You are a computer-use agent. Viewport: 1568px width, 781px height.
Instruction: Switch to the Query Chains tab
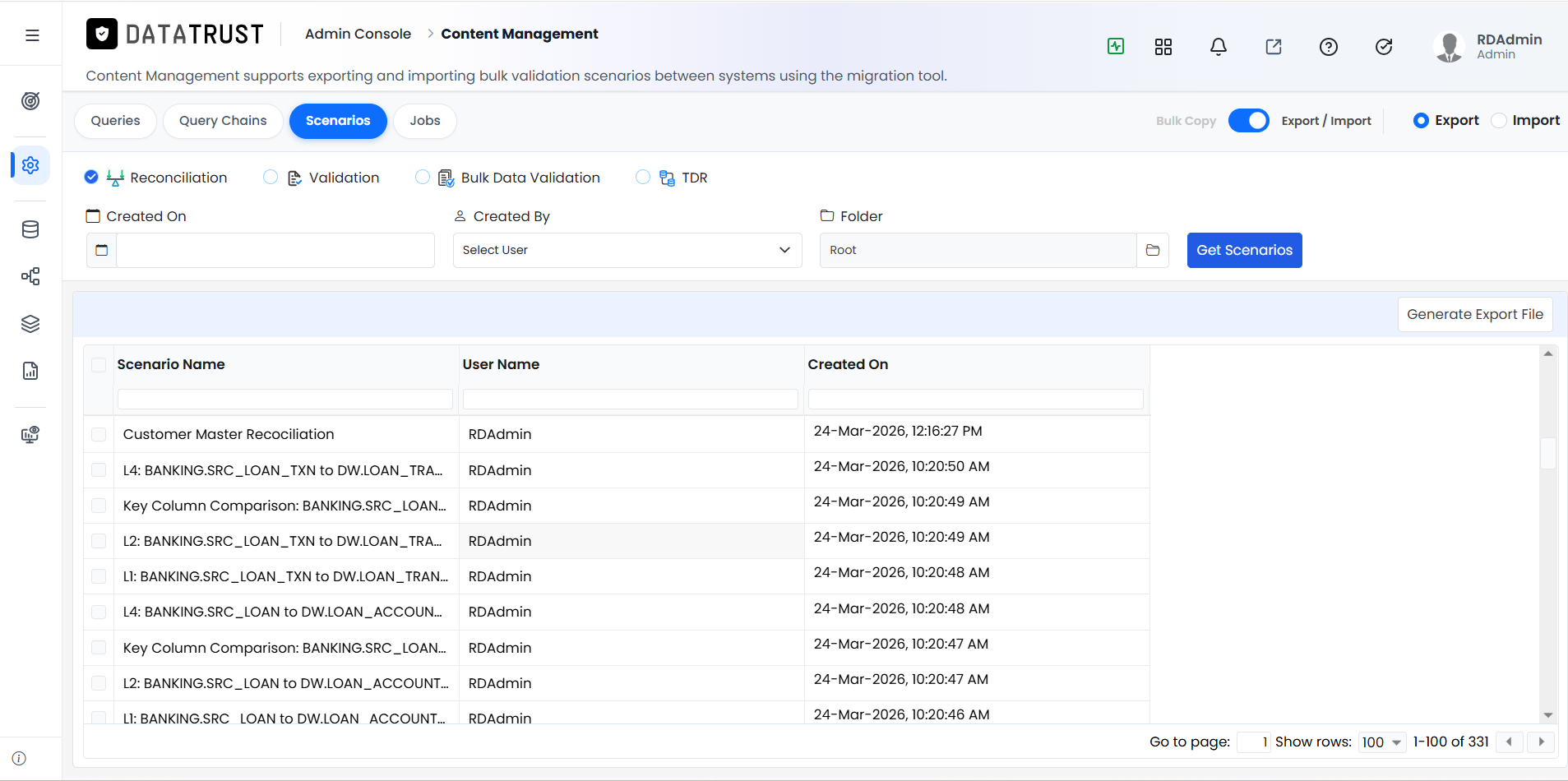pos(223,121)
